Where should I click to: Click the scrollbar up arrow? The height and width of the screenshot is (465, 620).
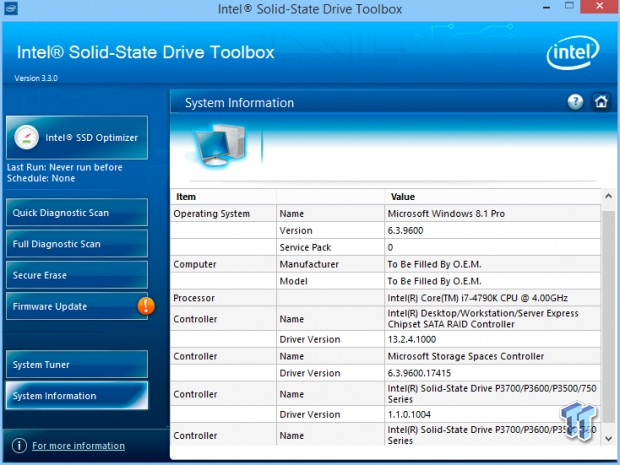(608, 196)
